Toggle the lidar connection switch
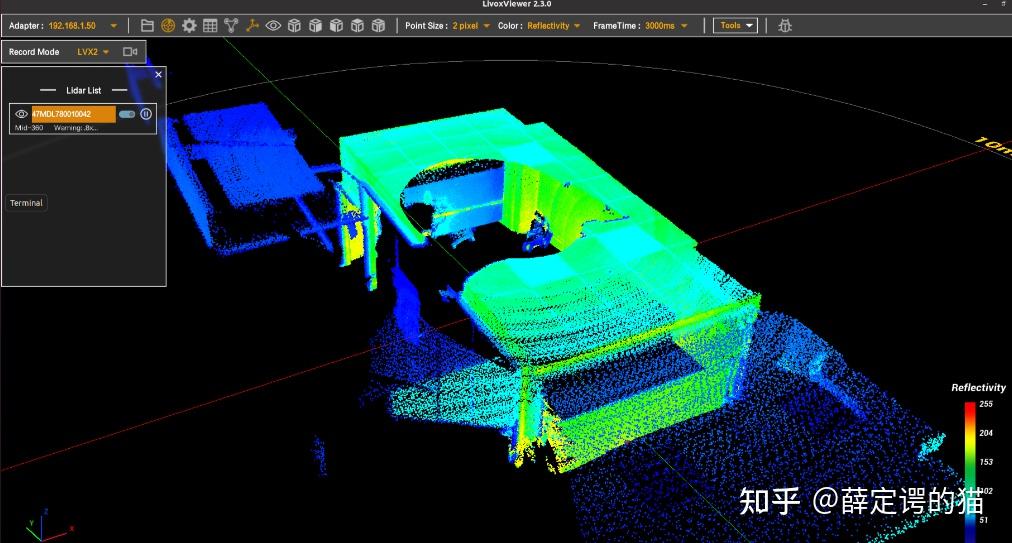1012x543 pixels. click(127, 114)
